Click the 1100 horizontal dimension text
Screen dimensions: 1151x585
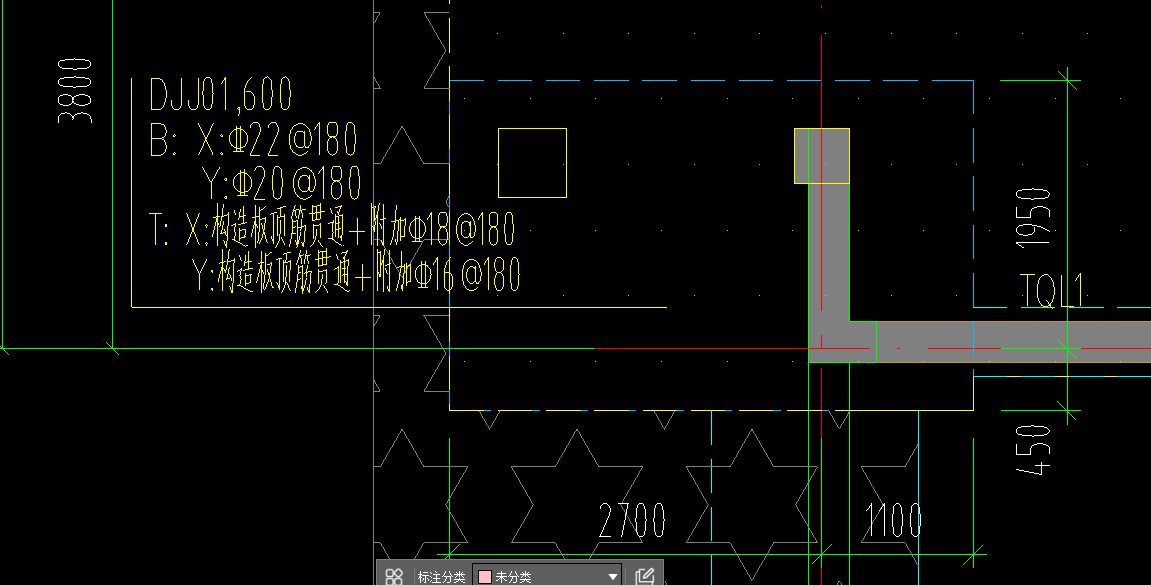[893, 520]
